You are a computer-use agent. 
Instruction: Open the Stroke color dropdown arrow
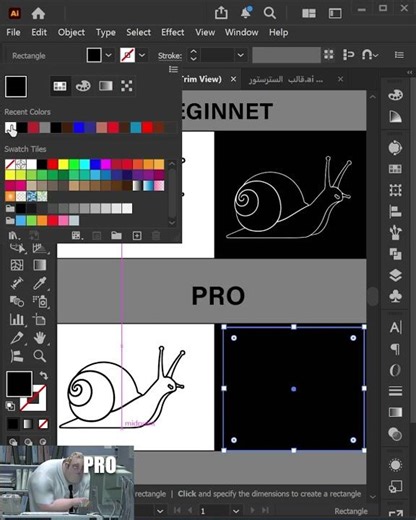coord(142,55)
